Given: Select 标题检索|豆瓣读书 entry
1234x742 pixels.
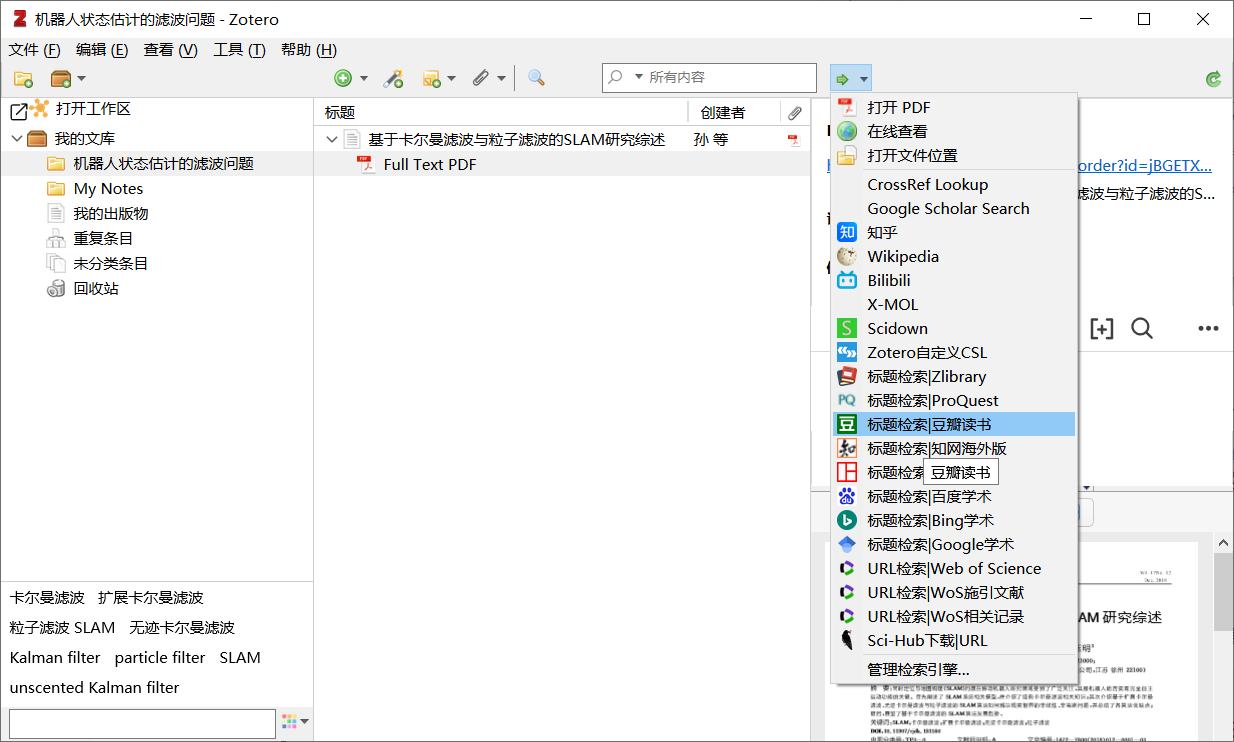Looking at the screenshot, I should pos(954,424).
